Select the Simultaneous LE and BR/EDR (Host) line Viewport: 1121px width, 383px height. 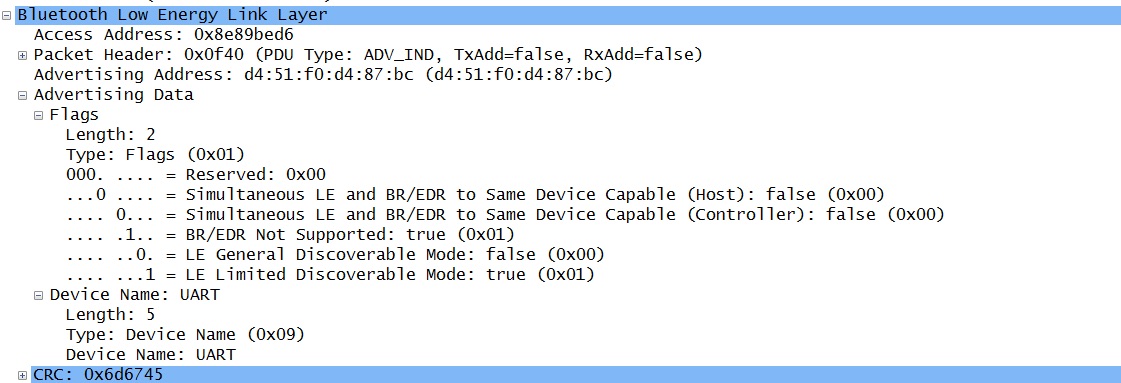coord(475,194)
